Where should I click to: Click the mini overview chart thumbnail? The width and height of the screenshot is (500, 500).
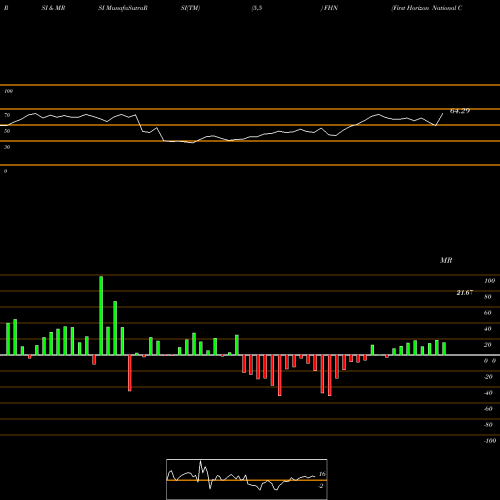coord(247,479)
